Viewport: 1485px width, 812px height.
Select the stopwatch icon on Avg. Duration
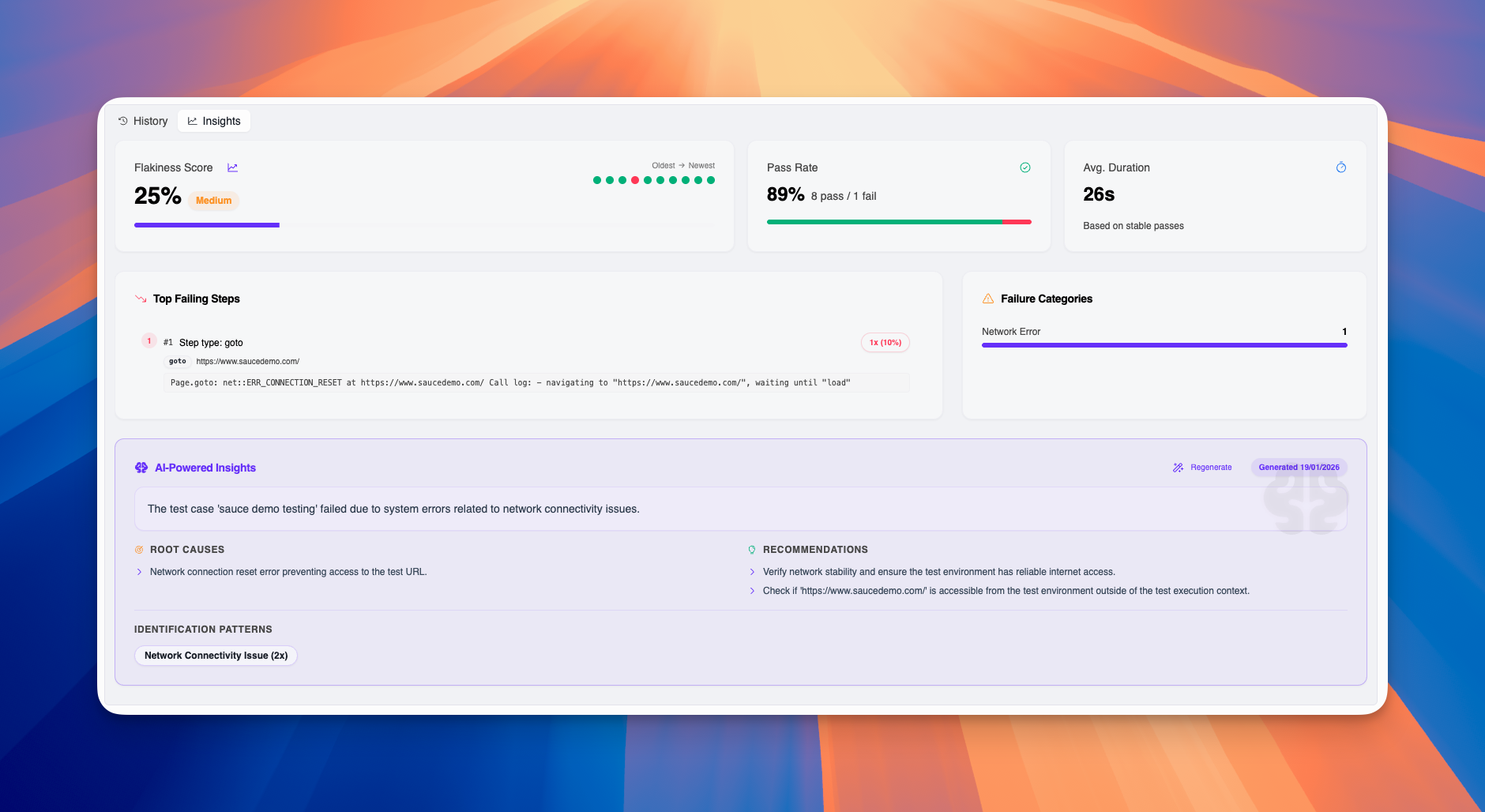(1340, 167)
